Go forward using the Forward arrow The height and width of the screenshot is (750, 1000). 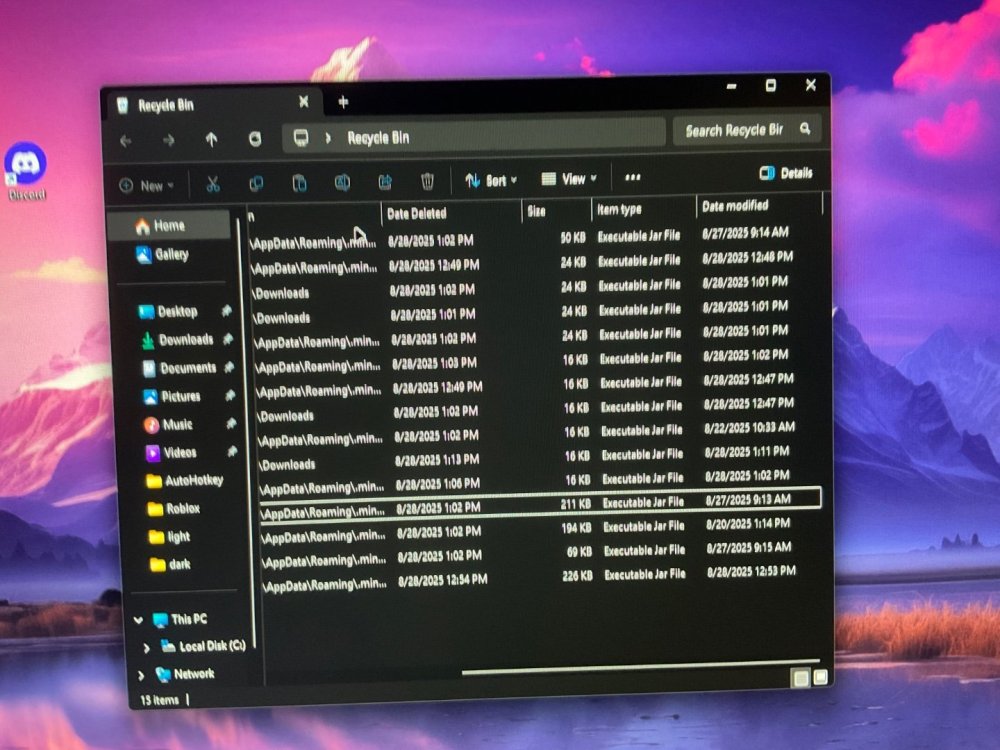[168, 140]
